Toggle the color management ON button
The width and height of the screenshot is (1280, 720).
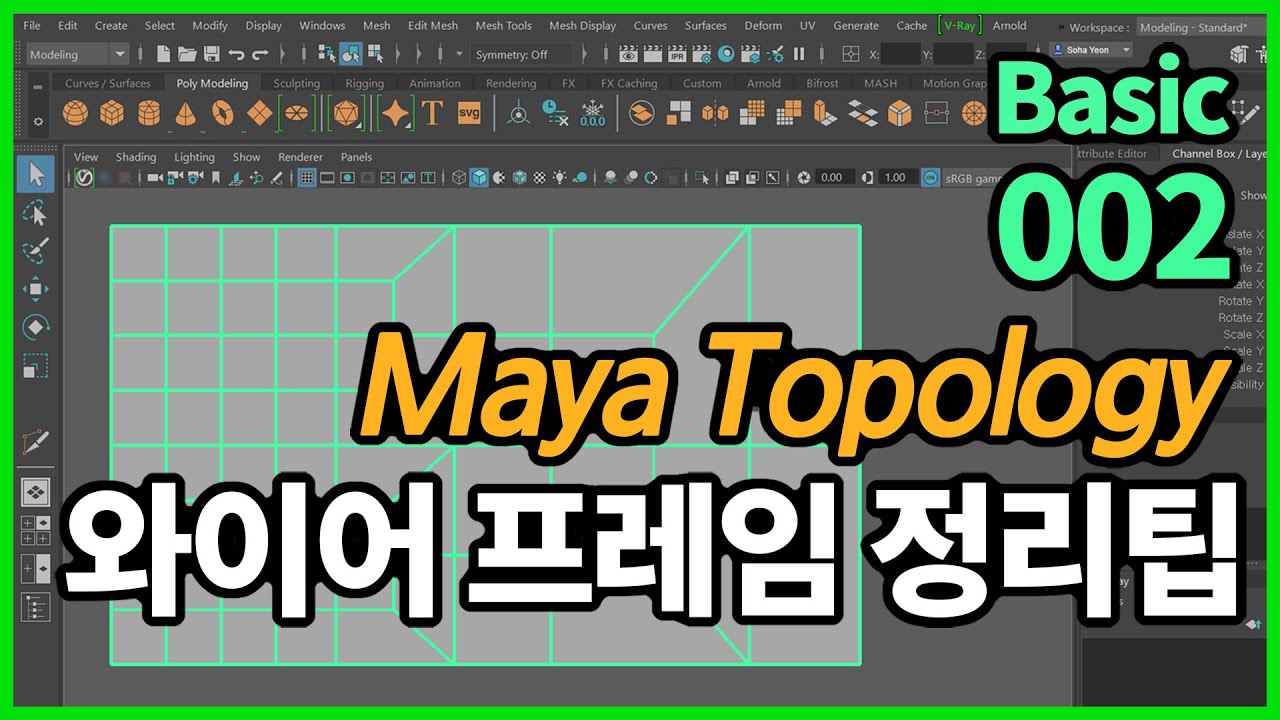[931, 178]
